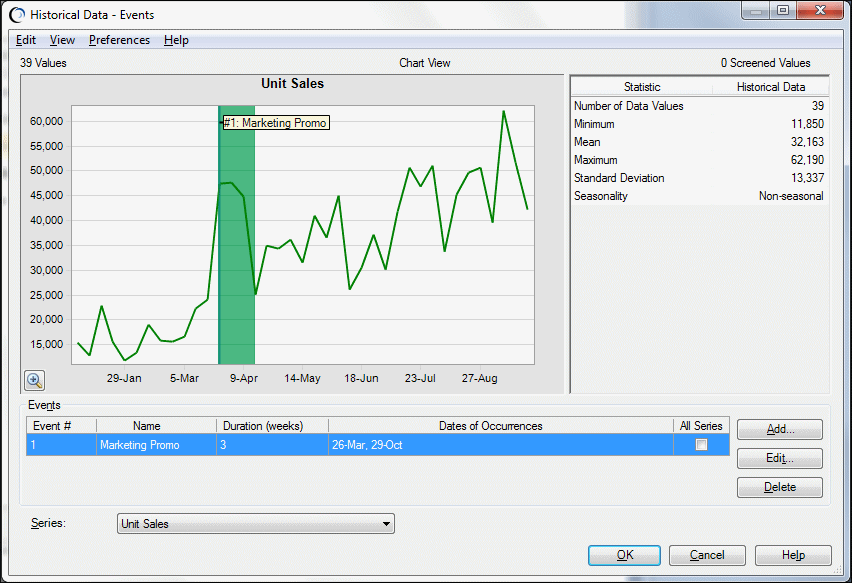The width and height of the screenshot is (852, 583).
Task: Open the Edit menu
Action: click(25, 40)
